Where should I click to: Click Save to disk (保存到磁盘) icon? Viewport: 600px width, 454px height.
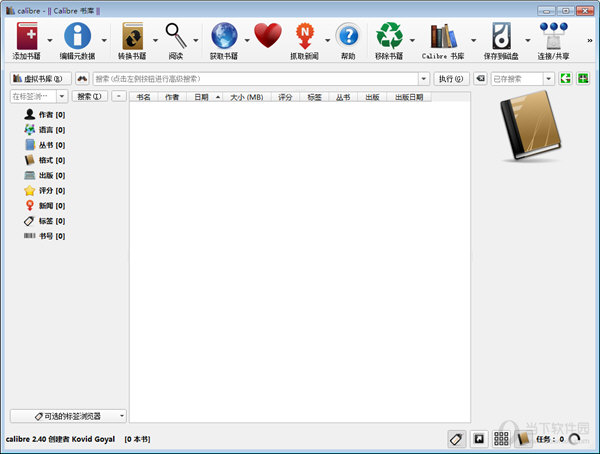click(x=501, y=36)
